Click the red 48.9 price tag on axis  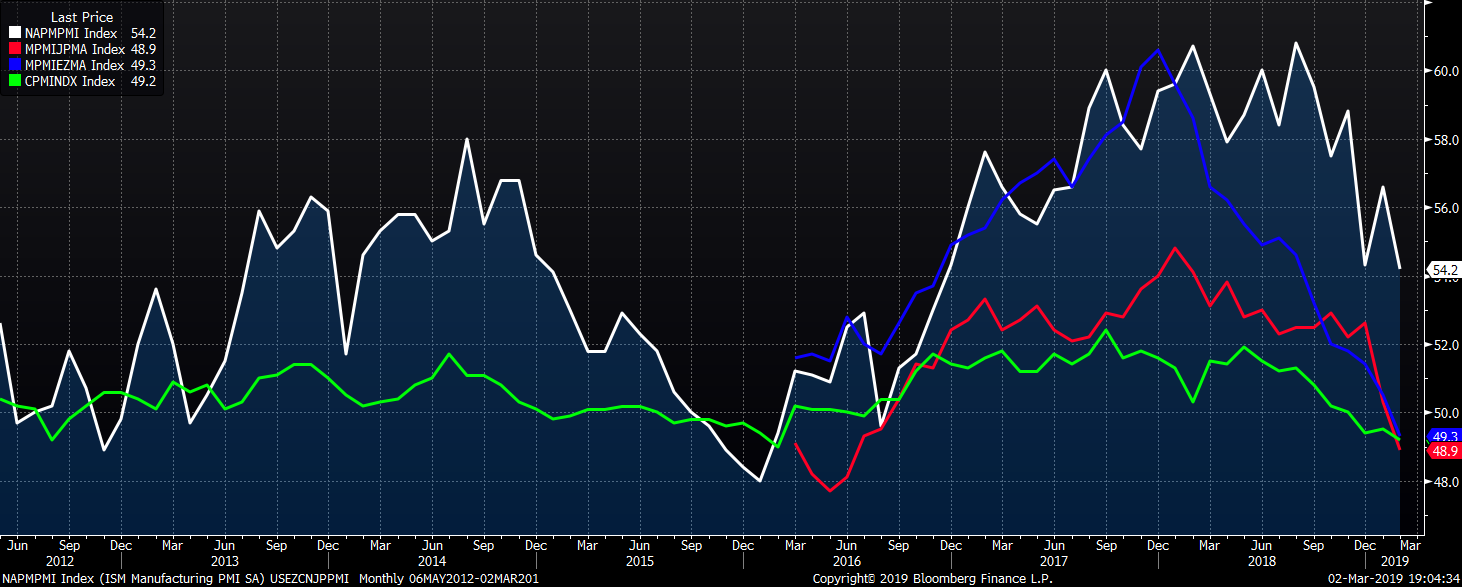coord(1444,451)
